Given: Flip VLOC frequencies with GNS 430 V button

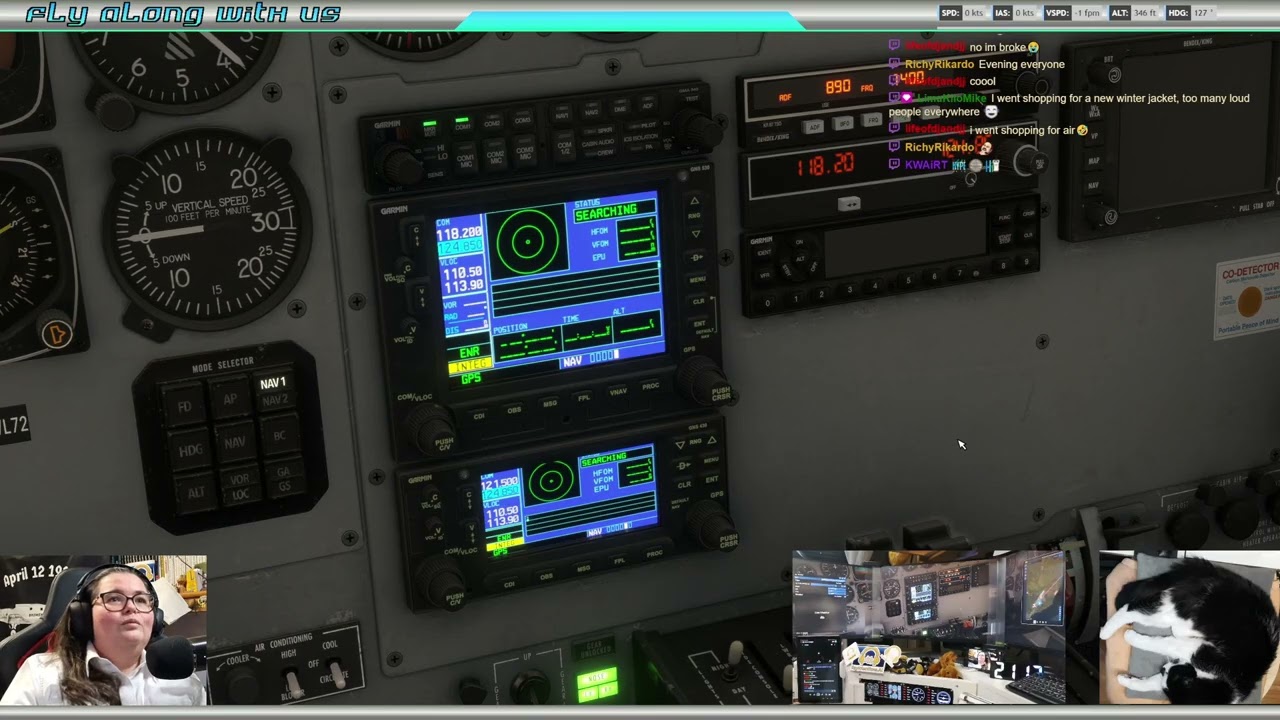Looking at the screenshot, I should pyautogui.click(x=472, y=532).
